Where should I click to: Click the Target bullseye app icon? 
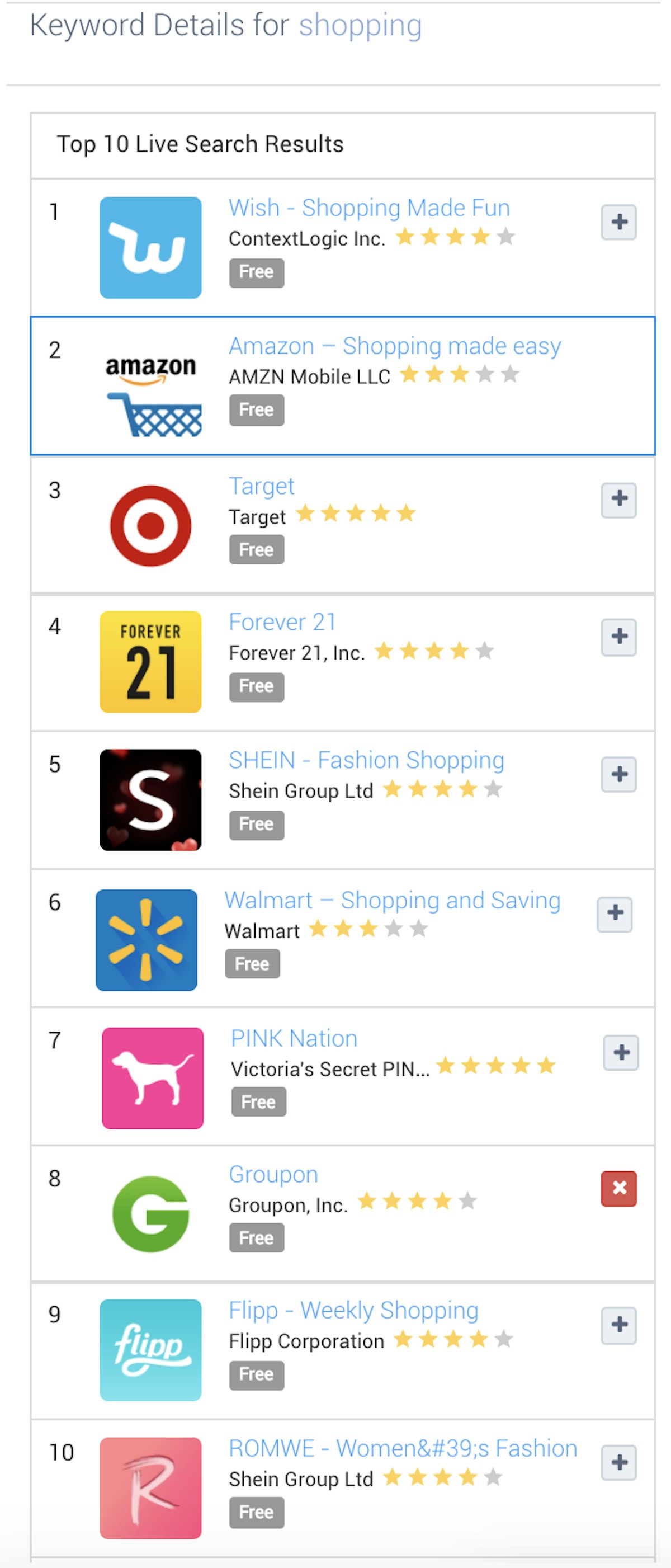click(x=150, y=525)
